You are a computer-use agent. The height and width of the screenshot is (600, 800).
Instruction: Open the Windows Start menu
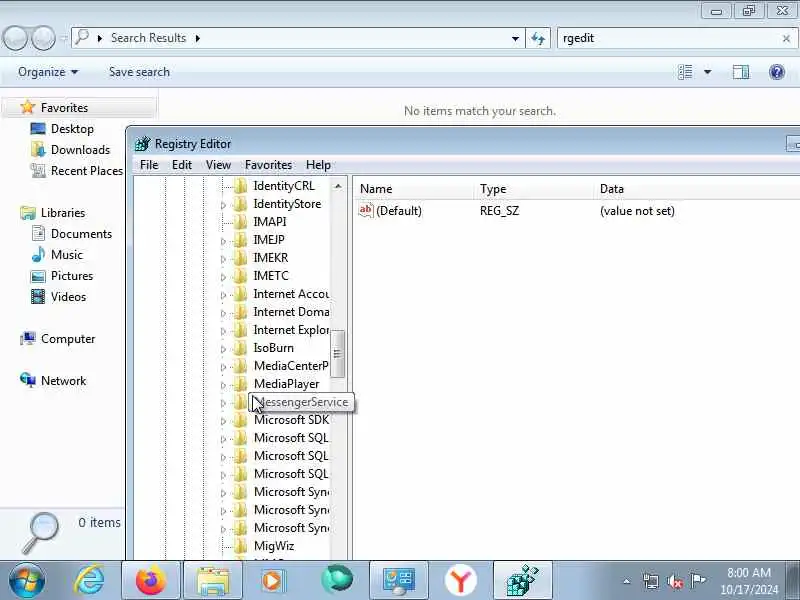coord(27,581)
